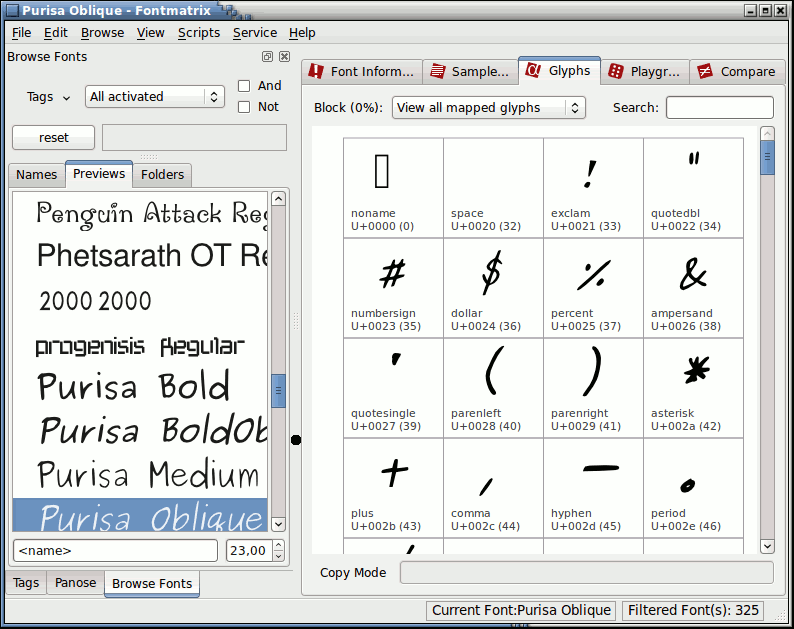Open the Service menu
Screen dimensions: 794x629
coord(255,33)
